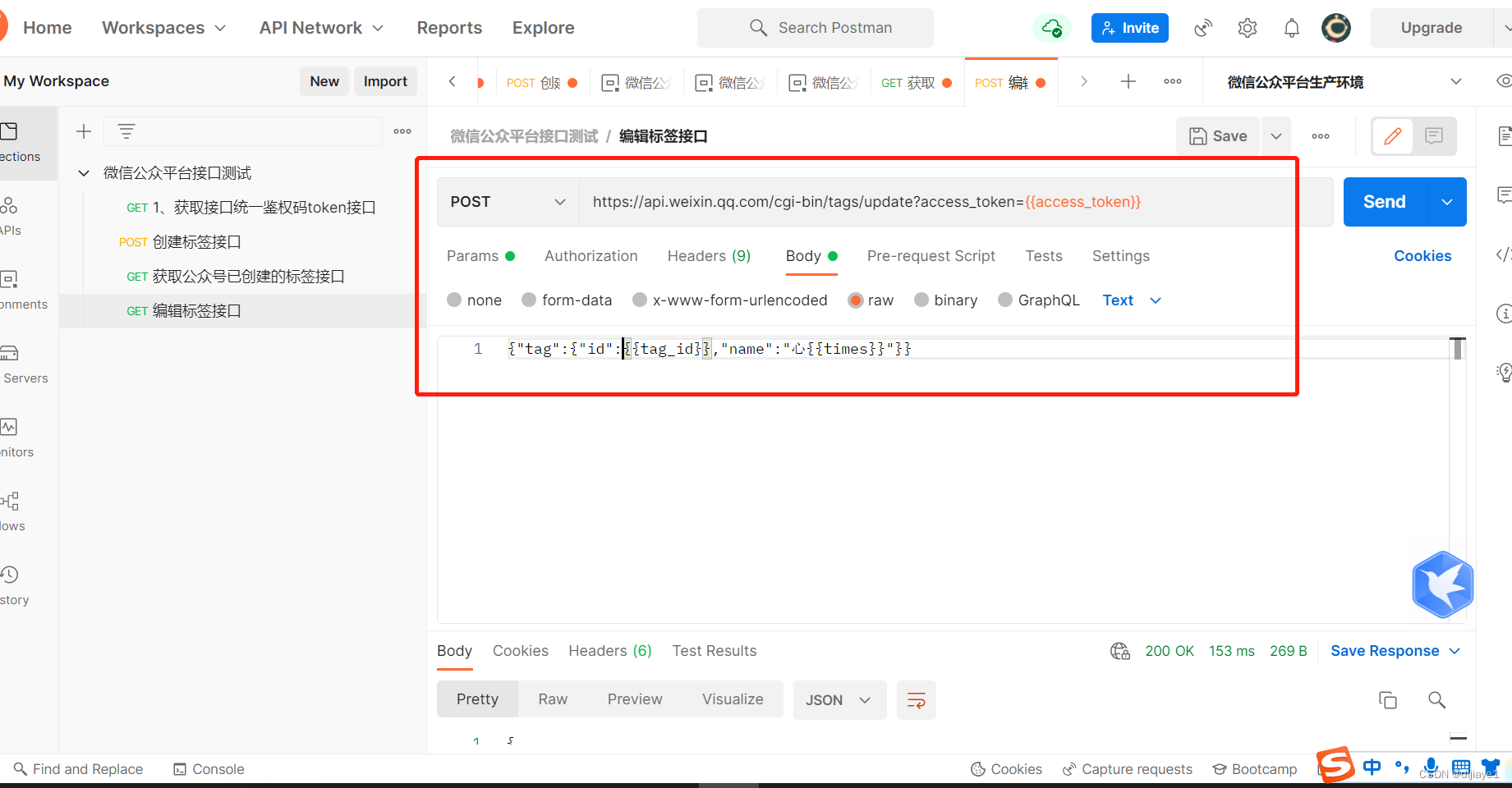The height and width of the screenshot is (788, 1512).
Task: Open the satellite capture requests icon in header
Action: pos(1203,28)
